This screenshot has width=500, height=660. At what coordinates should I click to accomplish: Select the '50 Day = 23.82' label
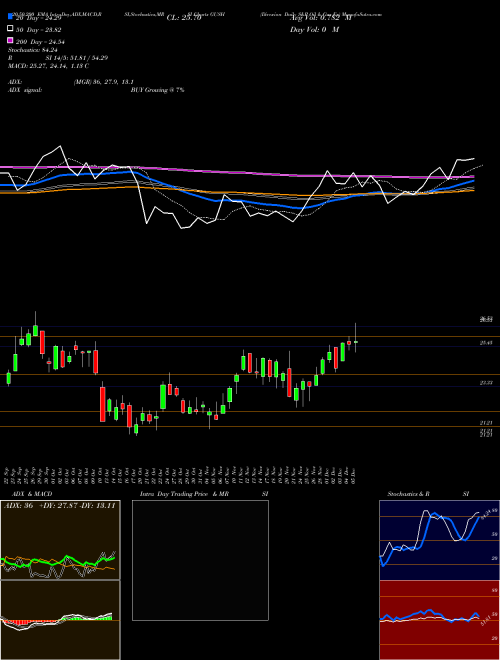click(39, 30)
